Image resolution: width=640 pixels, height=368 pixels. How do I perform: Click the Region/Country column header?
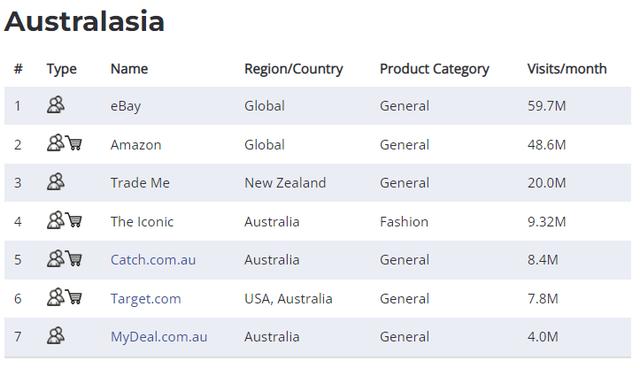(x=293, y=69)
